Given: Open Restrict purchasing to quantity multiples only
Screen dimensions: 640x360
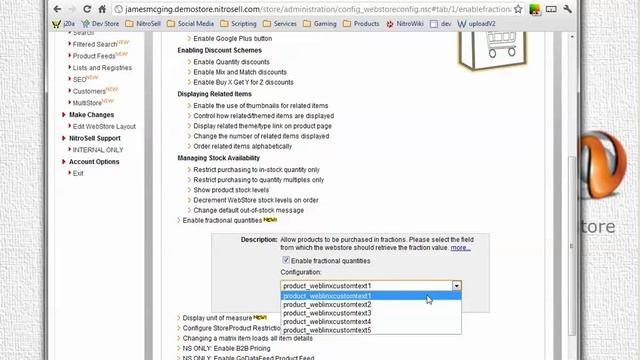Looking at the screenshot, I should pyautogui.click(x=258, y=180).
